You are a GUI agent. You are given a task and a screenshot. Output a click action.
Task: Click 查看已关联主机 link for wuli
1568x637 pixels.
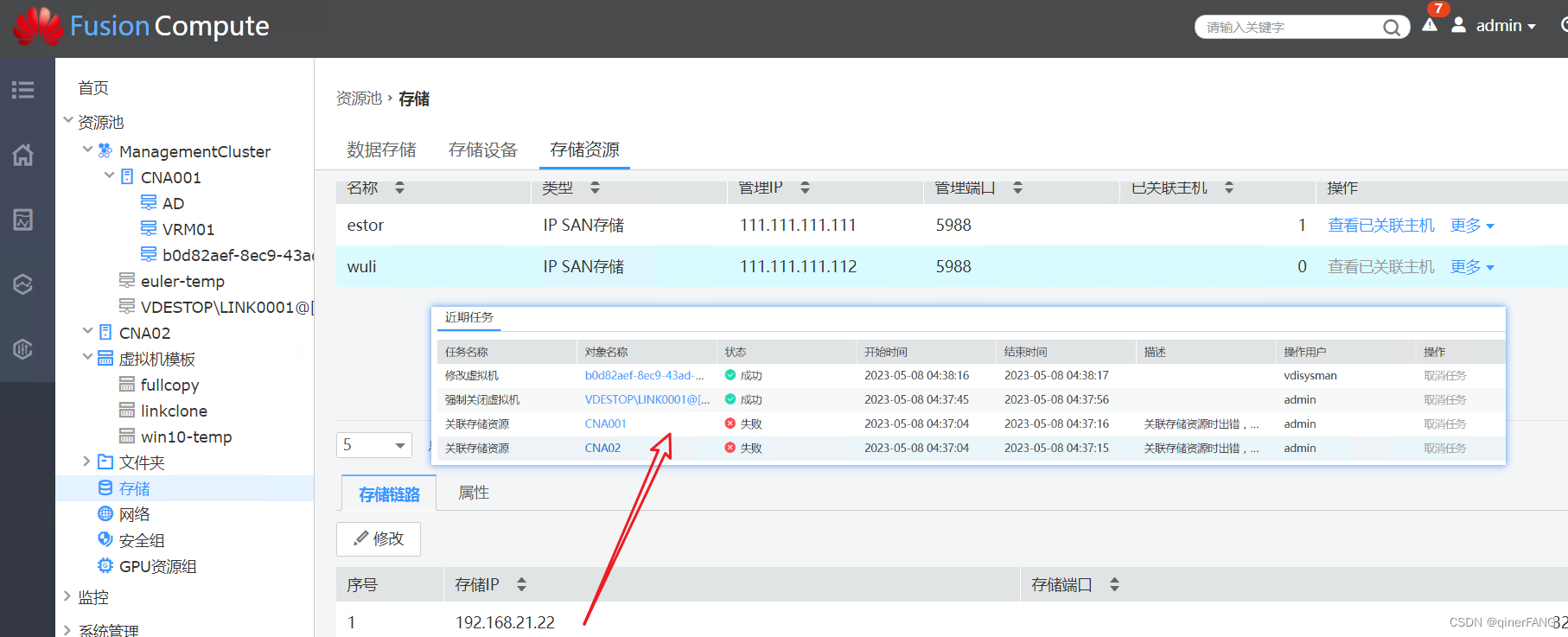tap(1380, 267)
